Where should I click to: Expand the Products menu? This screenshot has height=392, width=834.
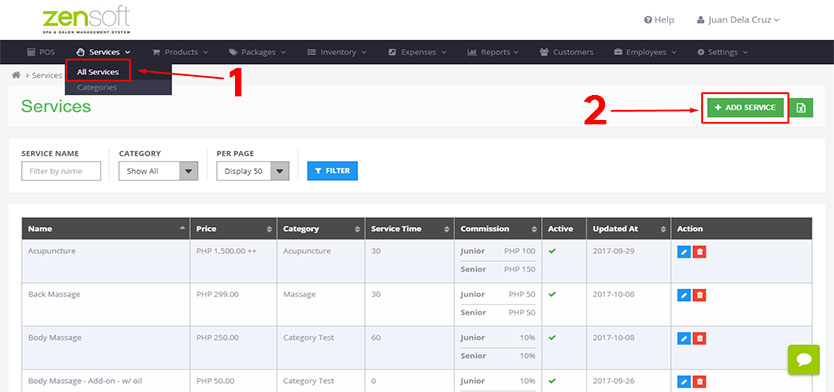(x=180, y=52)
